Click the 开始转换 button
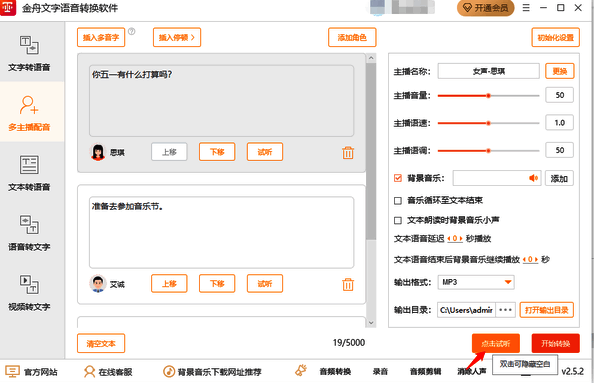Image resolution: width=596 pixels, height=383 pixels. [x=555, y=343]
